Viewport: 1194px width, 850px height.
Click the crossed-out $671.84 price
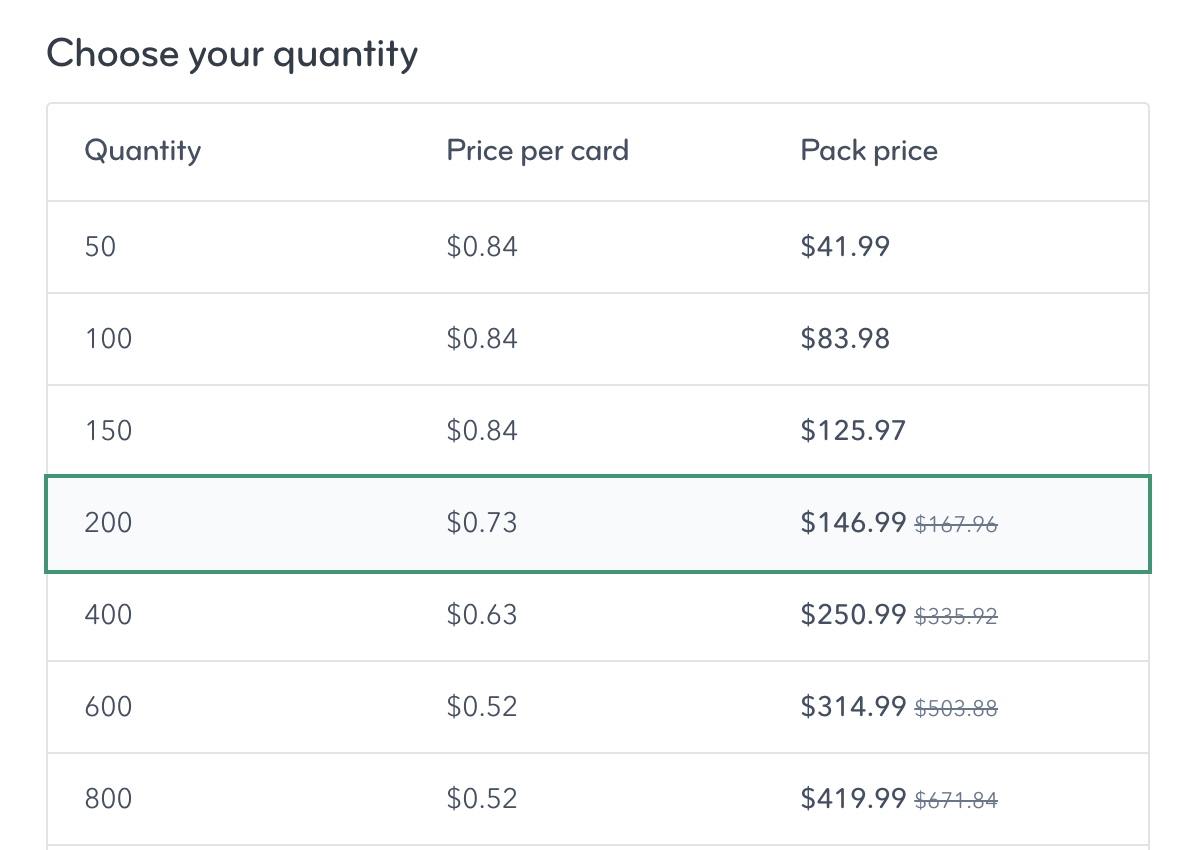[x=957, y=800]
